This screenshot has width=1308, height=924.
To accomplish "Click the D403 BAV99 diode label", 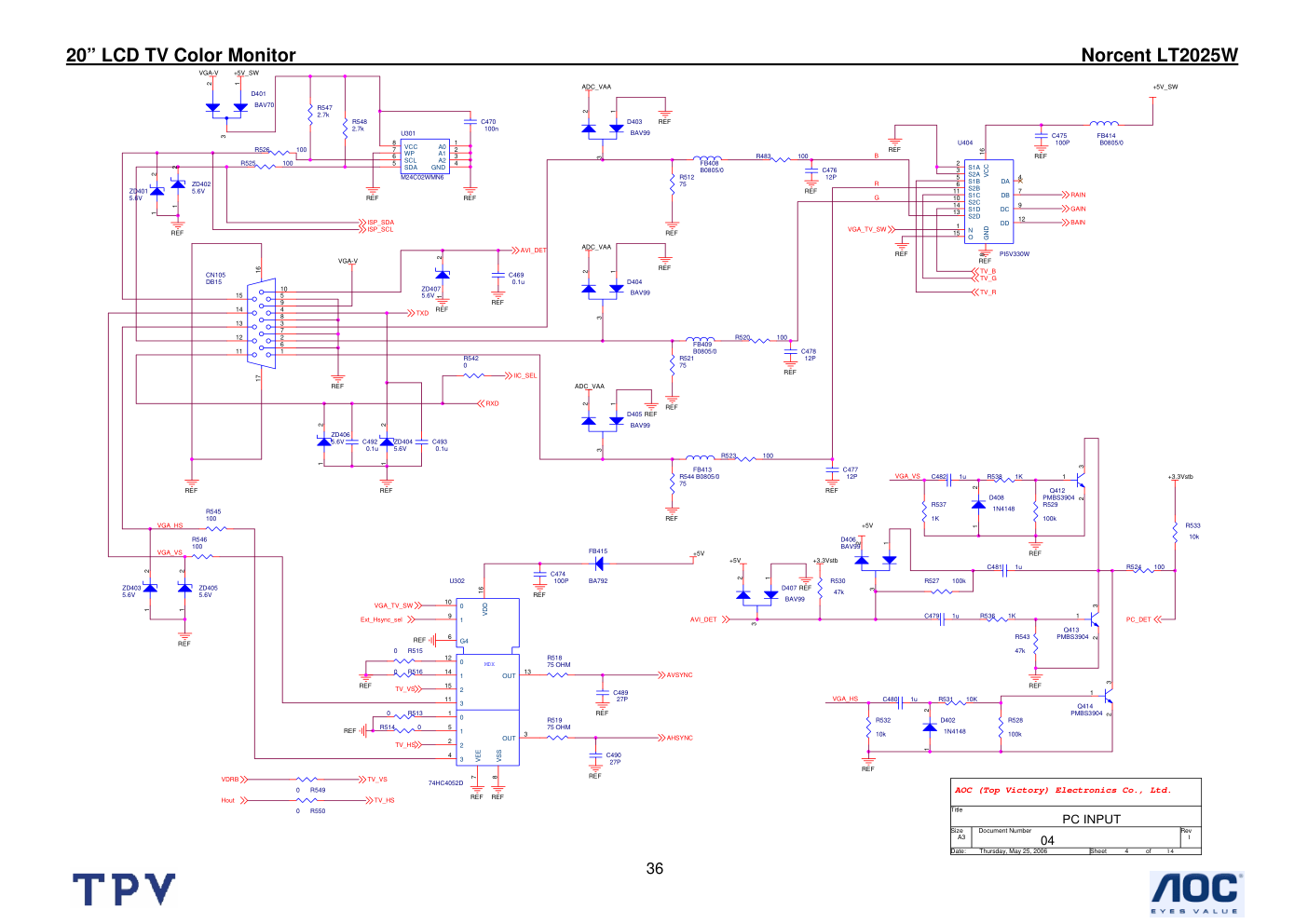I will tap(638, 128).
